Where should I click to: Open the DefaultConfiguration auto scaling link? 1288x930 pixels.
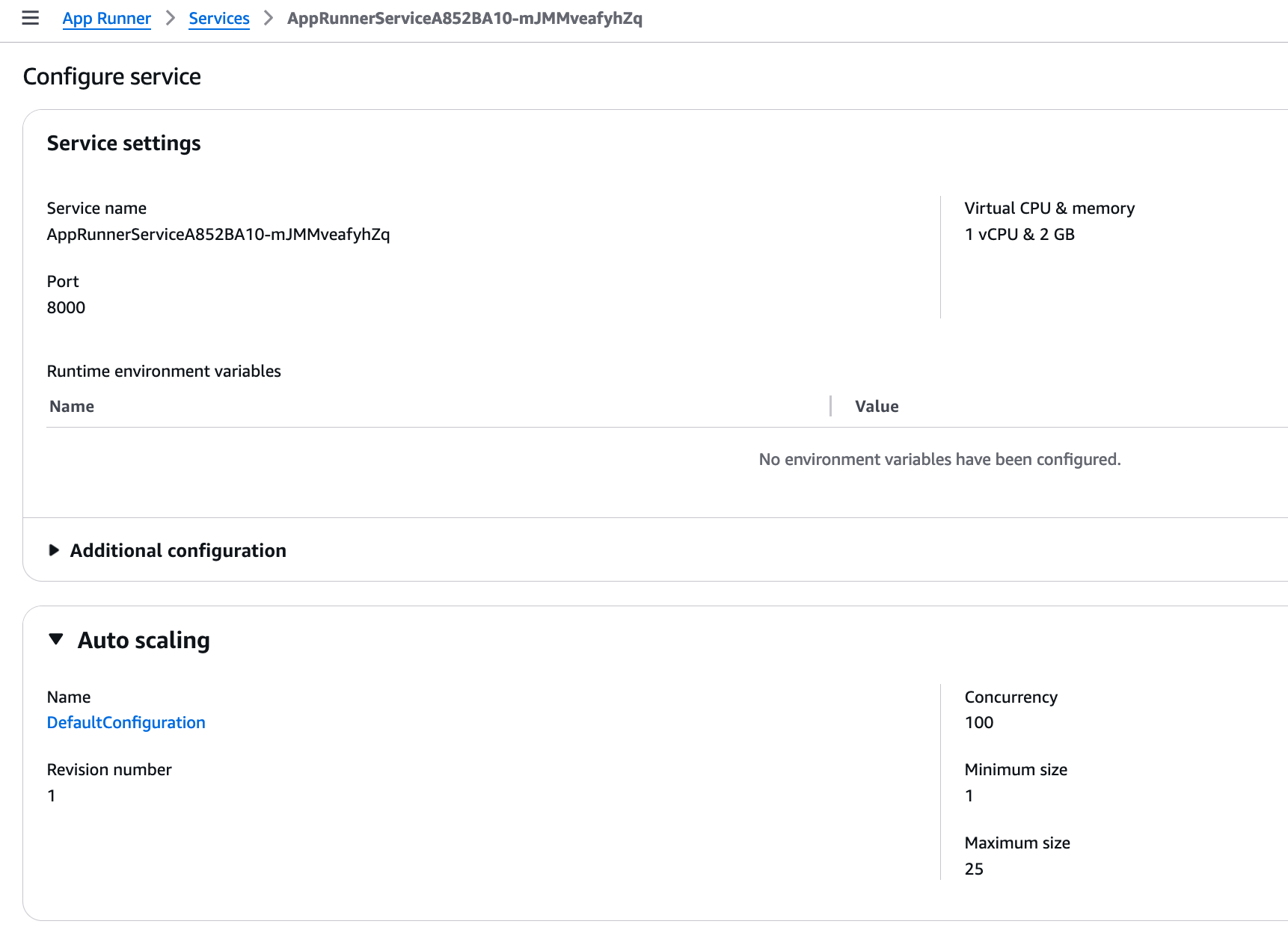point(126,723)
